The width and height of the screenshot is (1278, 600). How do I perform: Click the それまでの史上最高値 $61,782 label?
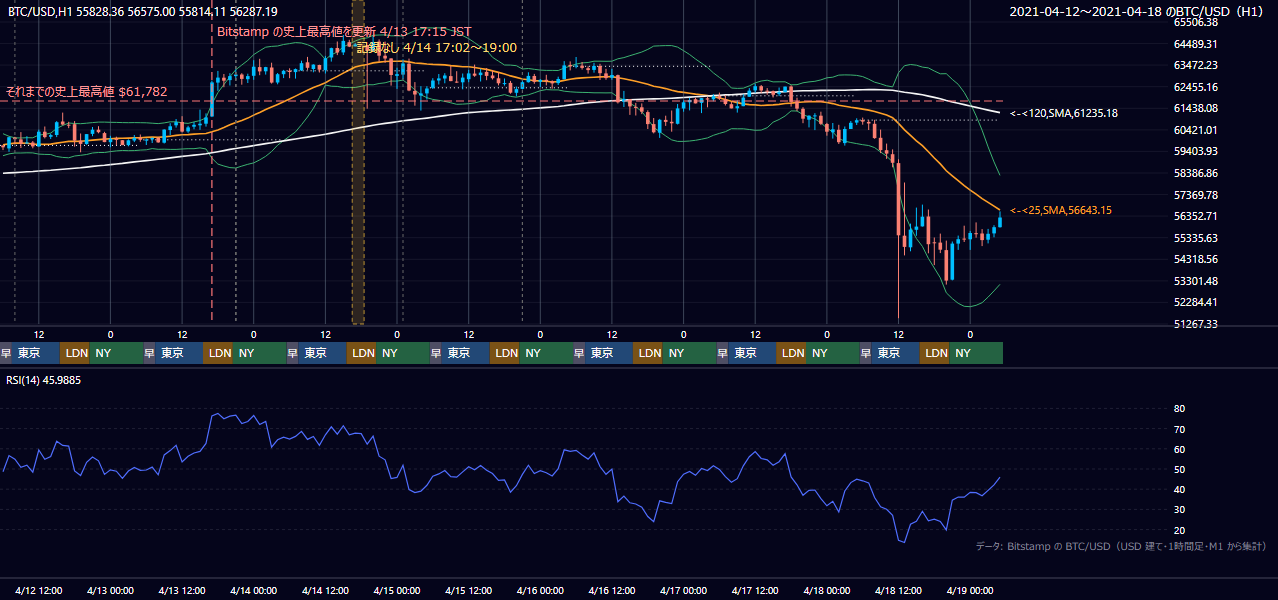[86, 91]
